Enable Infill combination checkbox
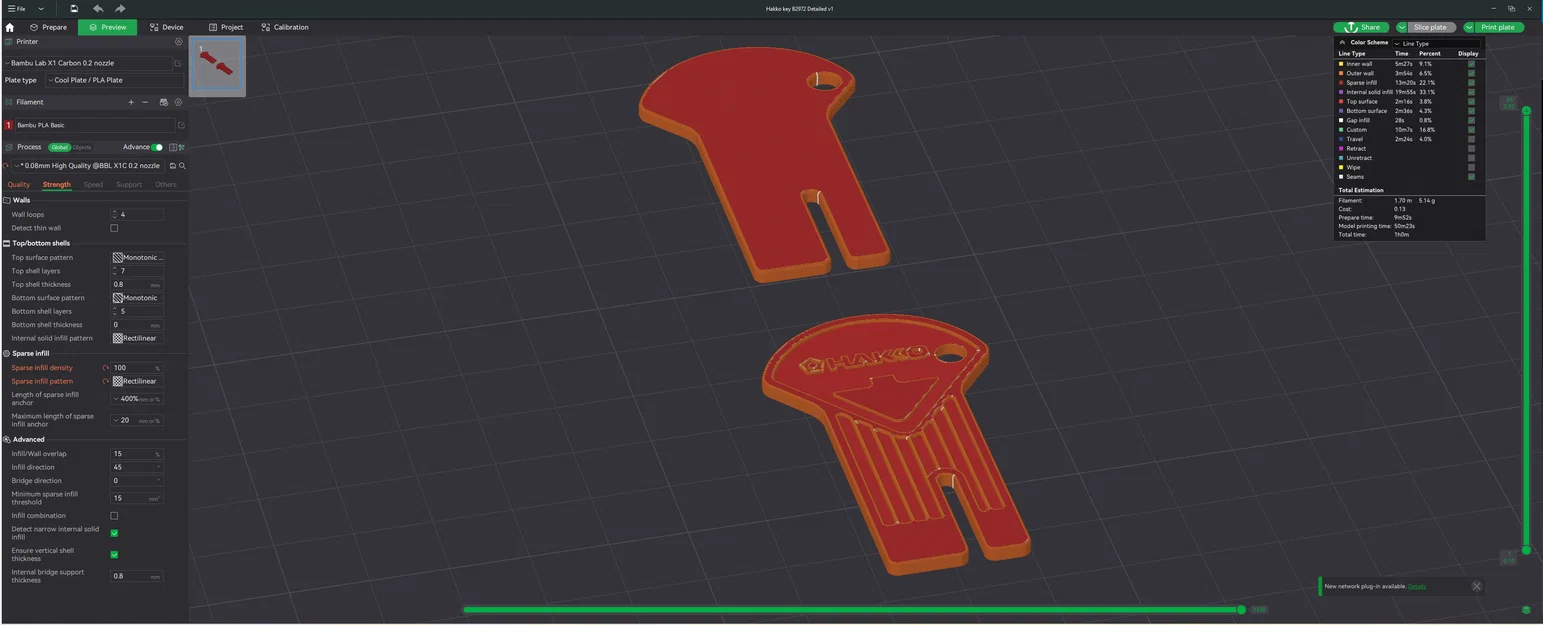This screenshot has height=625, width=1543. (x=114, y=516)
